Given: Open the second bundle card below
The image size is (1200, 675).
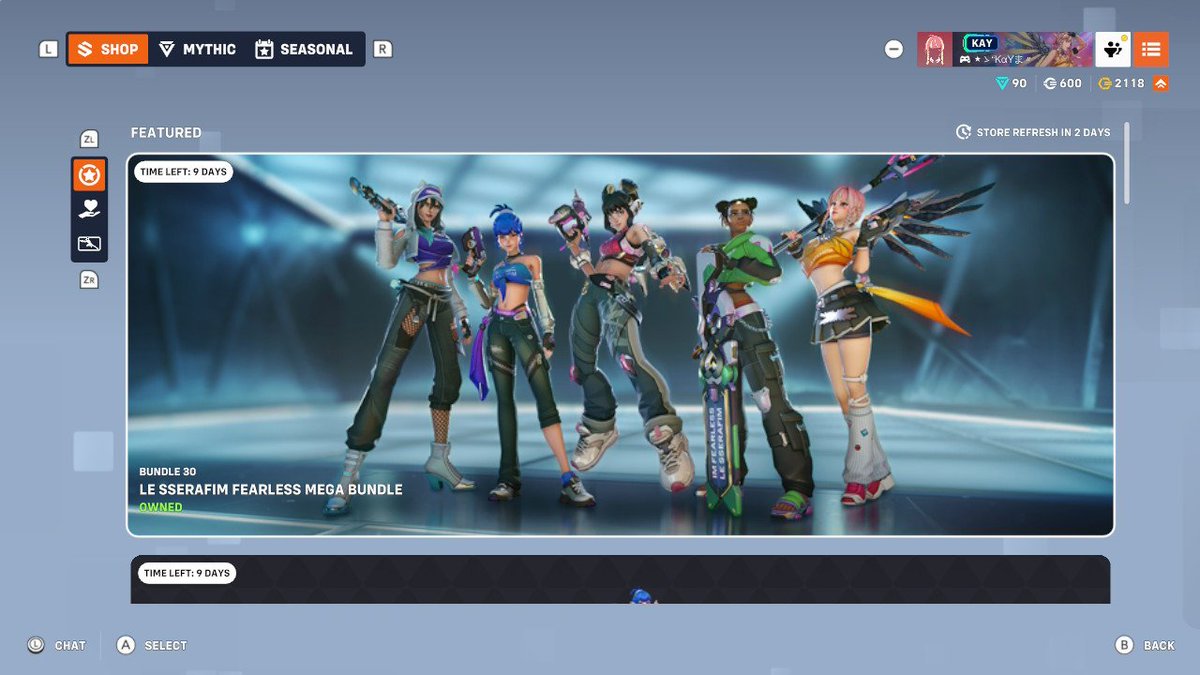Looking at the screenshot, I should point(620,580).
